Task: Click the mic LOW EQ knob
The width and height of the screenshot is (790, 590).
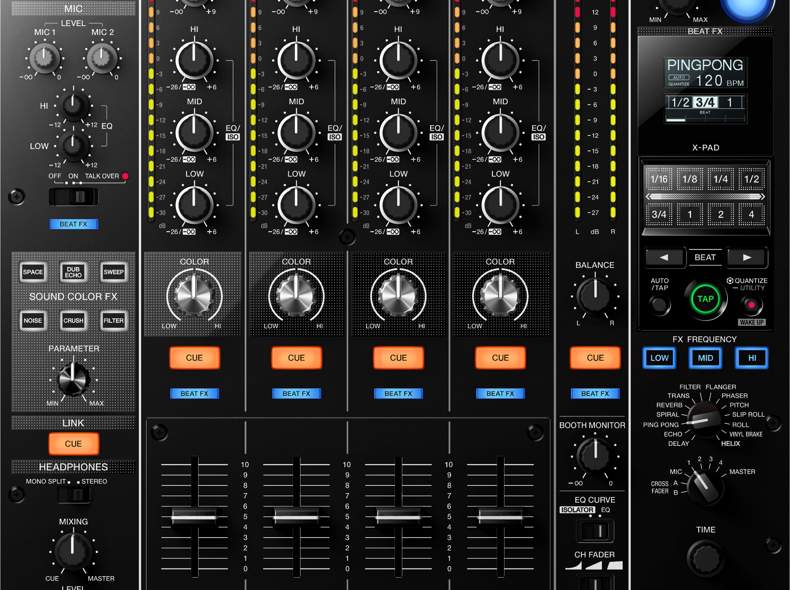Action: [74, 146]
